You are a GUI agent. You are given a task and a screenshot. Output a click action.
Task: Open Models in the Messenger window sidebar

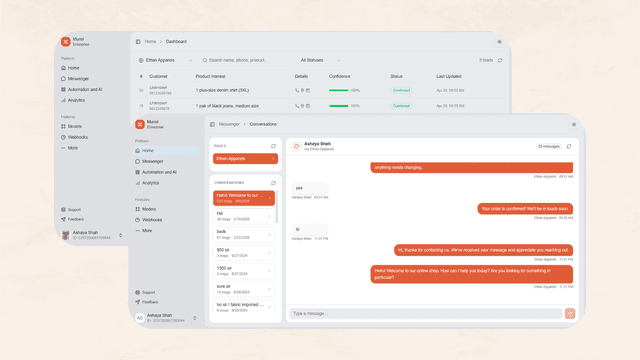tap(146, 209)
